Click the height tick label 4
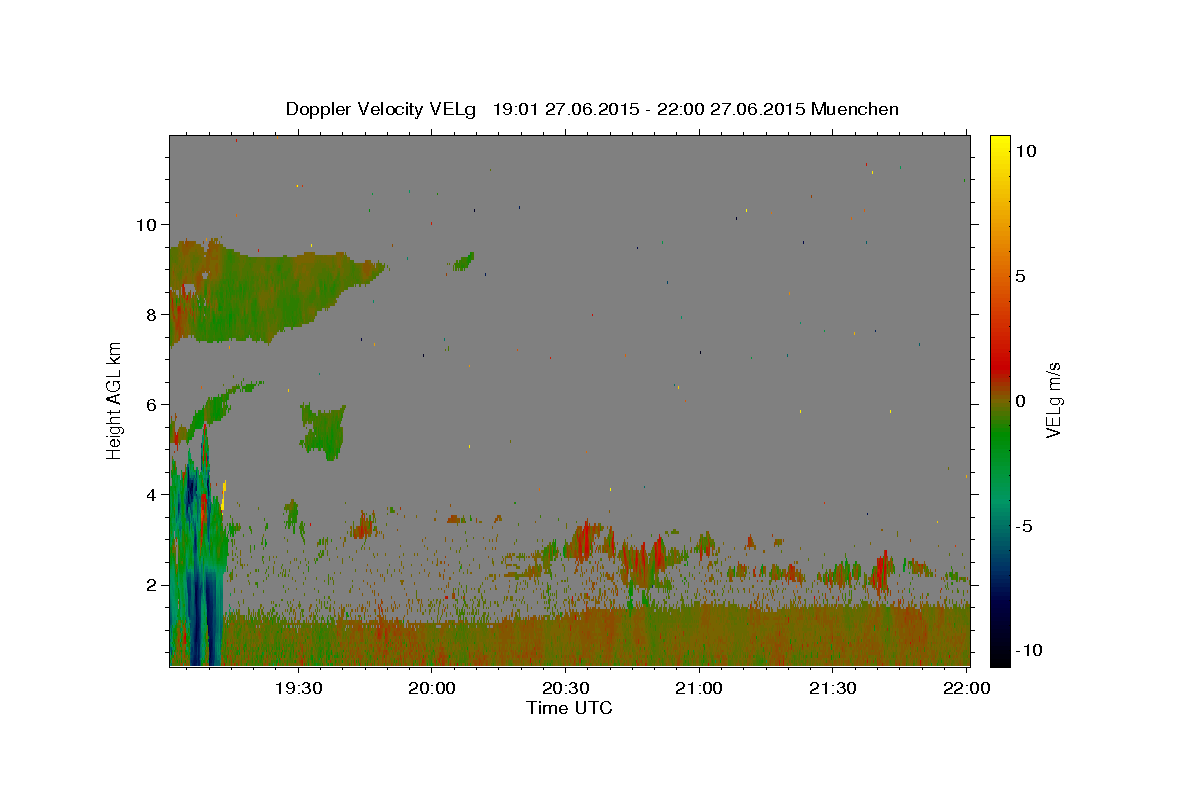 (152, 494)
